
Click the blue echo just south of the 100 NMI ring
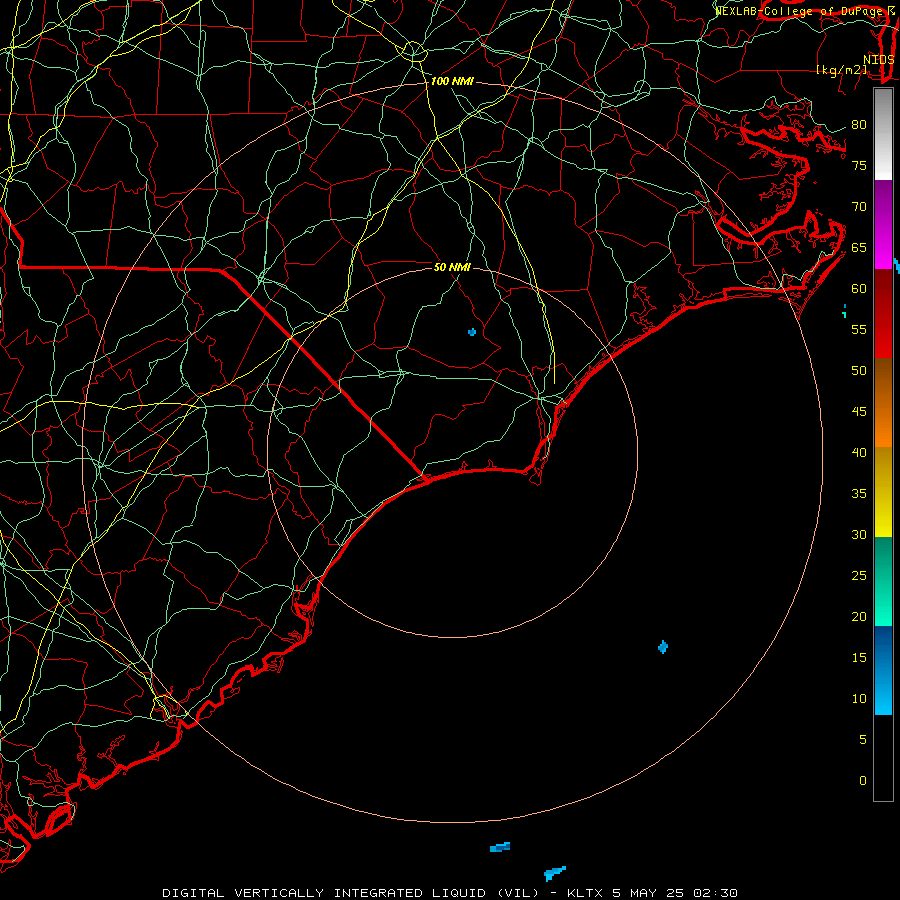pyautogui.click(x=500, y=847)
